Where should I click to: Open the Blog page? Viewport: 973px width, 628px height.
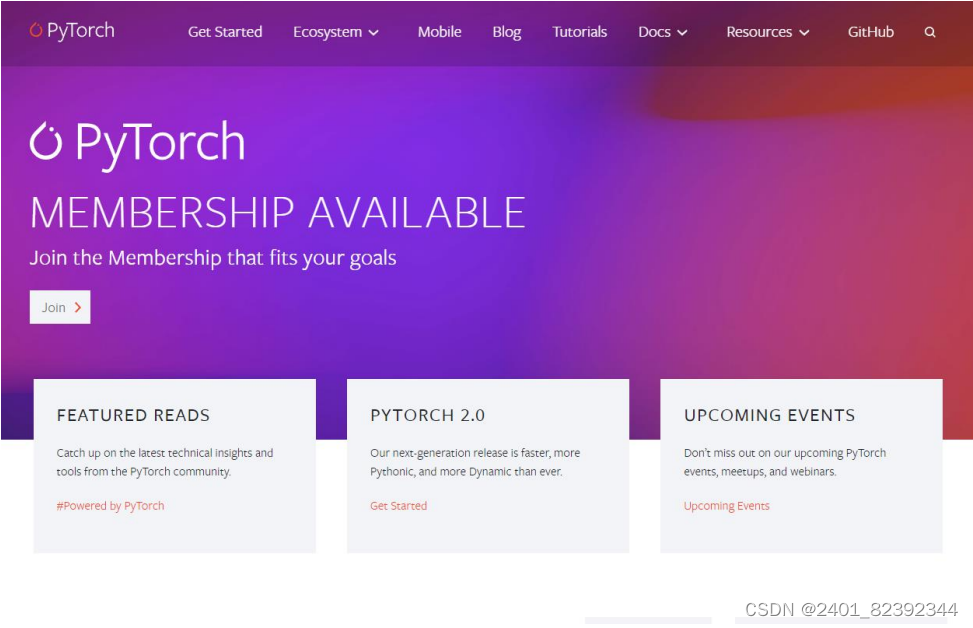coord(506,32)
